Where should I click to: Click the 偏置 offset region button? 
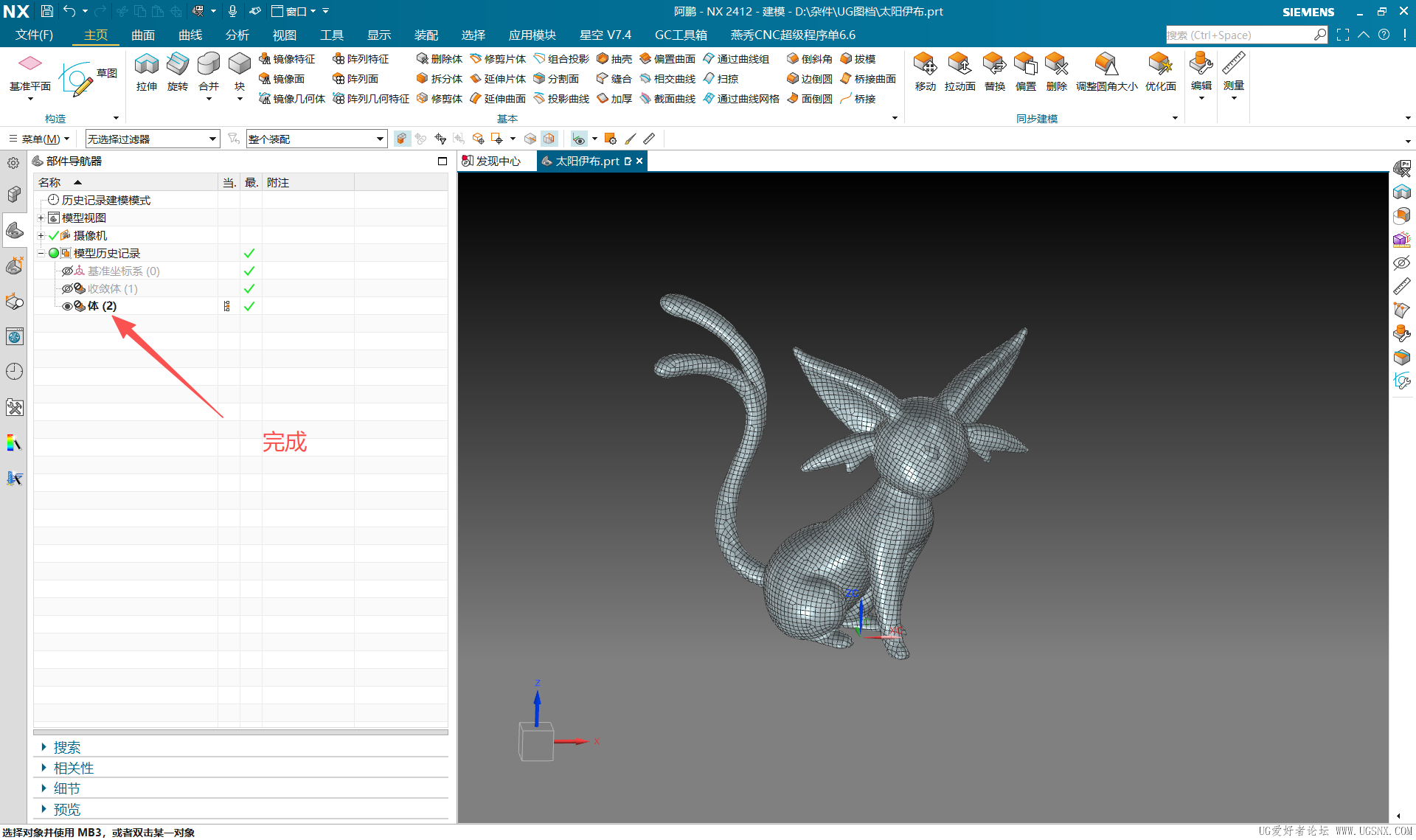pyautogui.click(x=1026, y=72)
